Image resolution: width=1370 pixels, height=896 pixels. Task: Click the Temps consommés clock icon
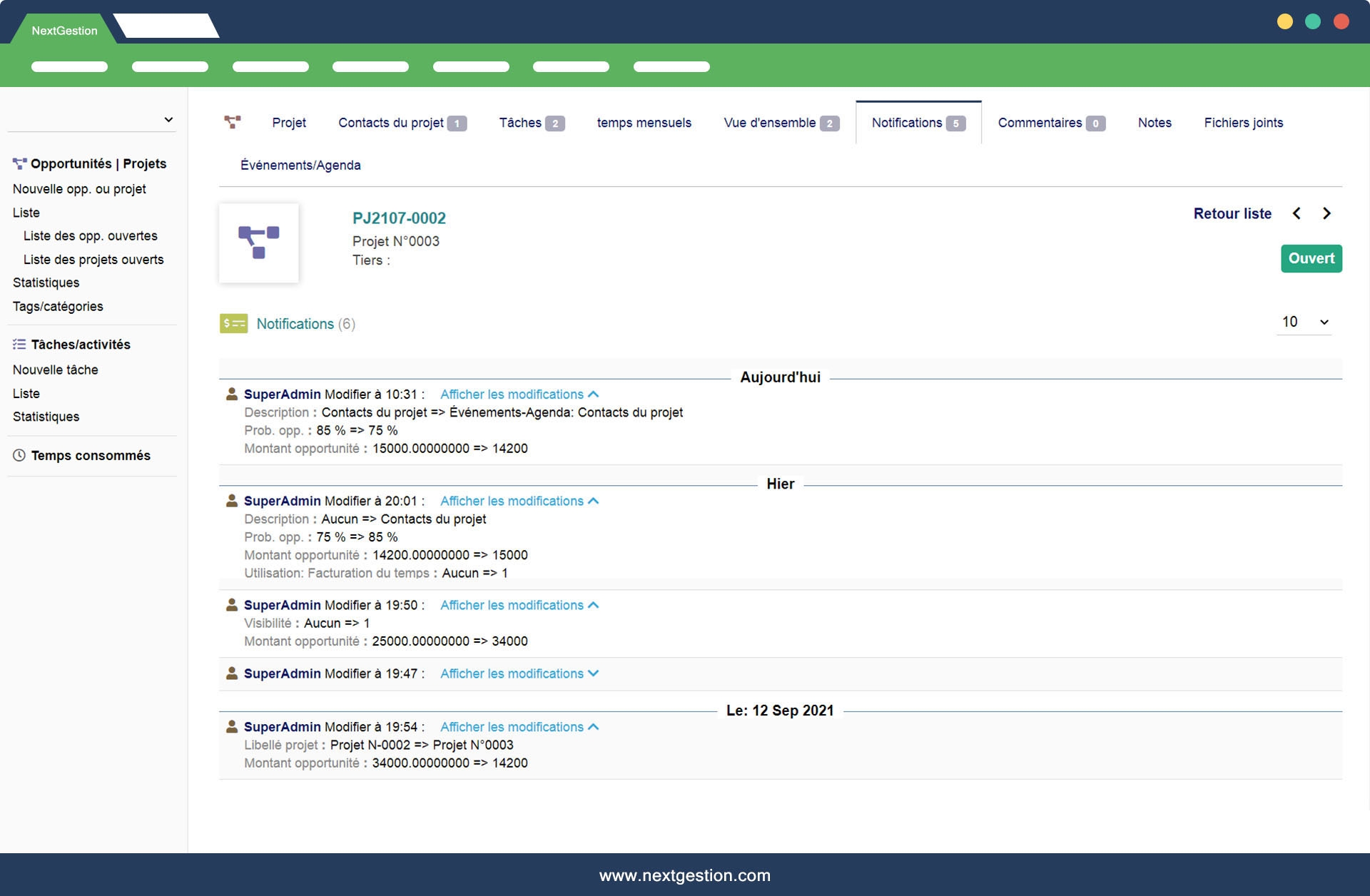coord(19,455)
